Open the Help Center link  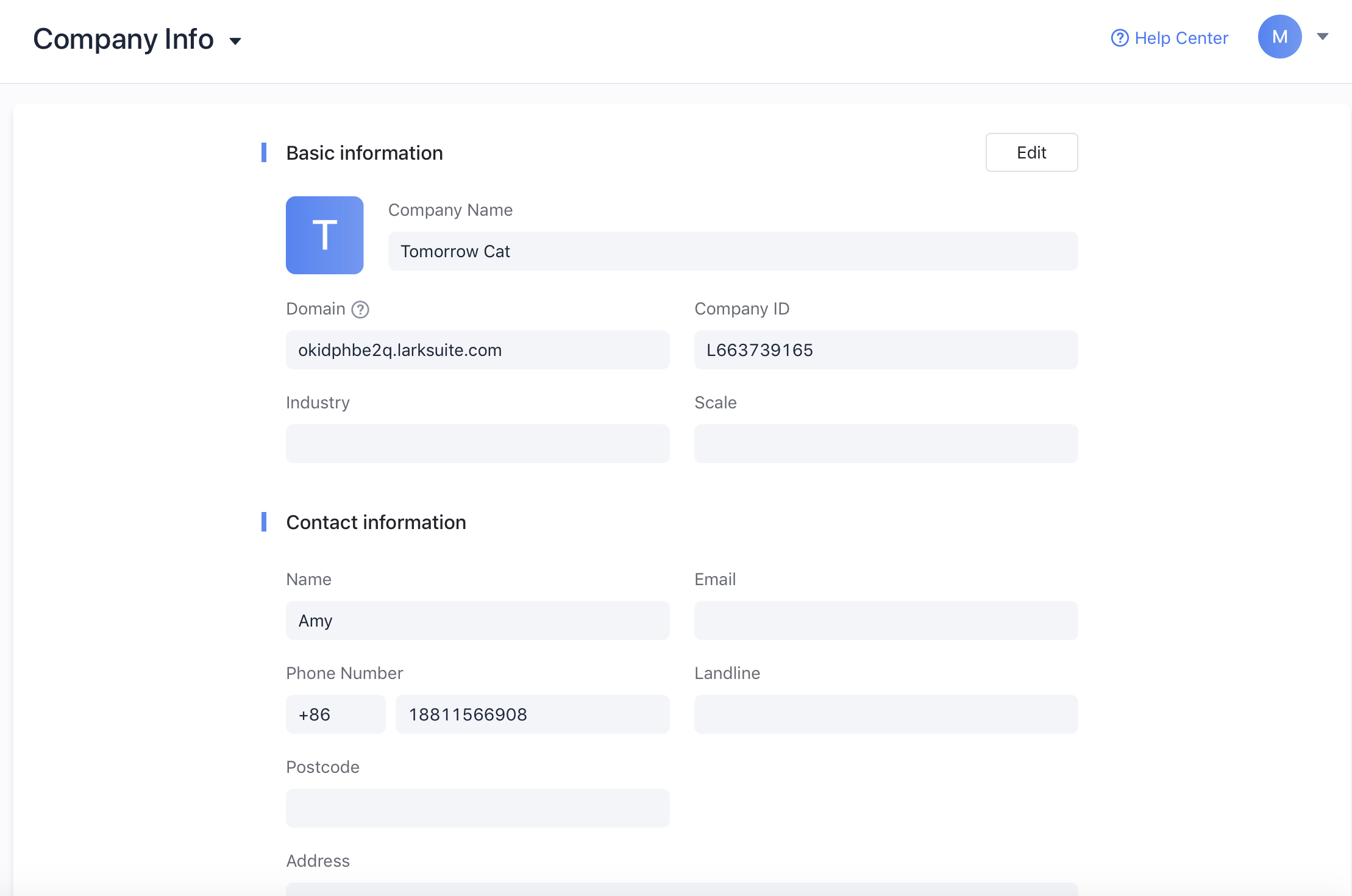(x=1181, y=38)
